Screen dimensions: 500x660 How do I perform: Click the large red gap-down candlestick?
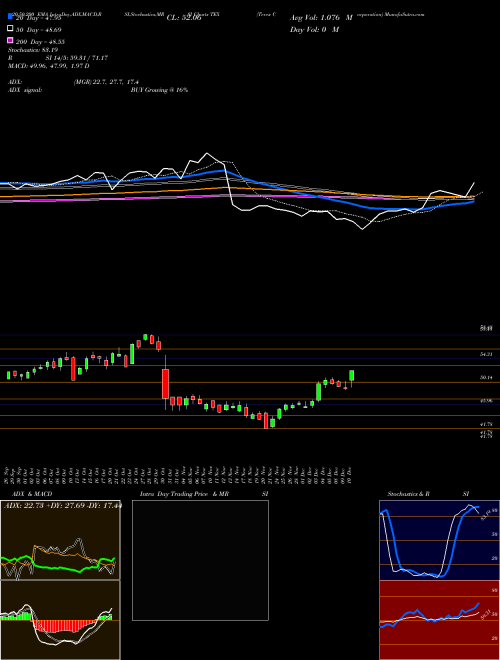(x=165, y=384)
